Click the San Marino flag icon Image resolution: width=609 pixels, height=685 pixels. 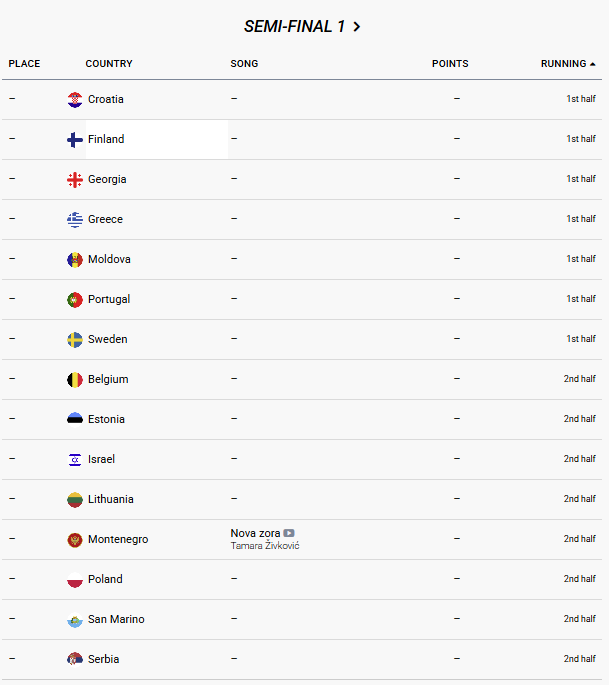(x=75, y=619)
